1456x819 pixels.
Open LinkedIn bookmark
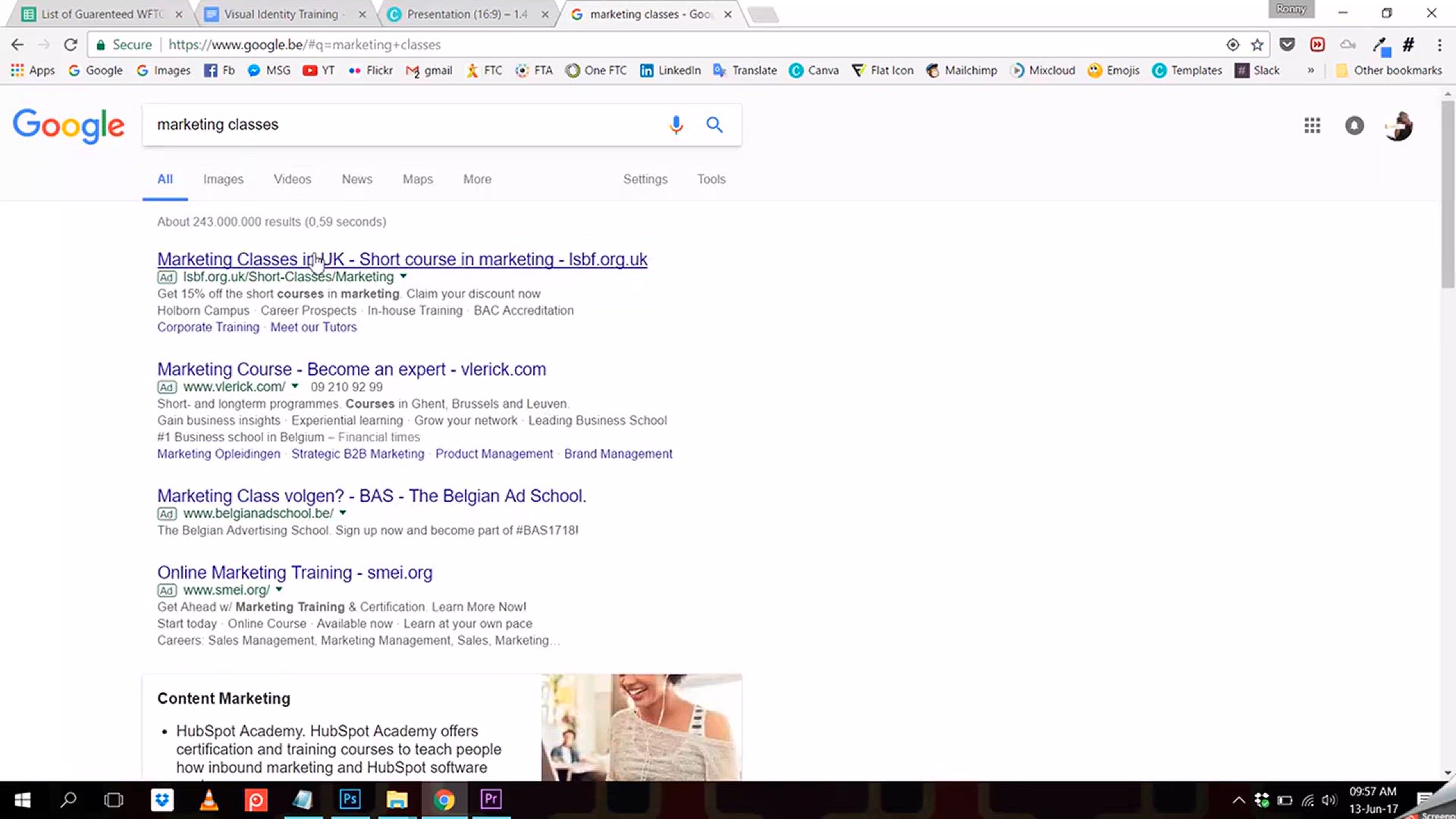pos(670,71)
